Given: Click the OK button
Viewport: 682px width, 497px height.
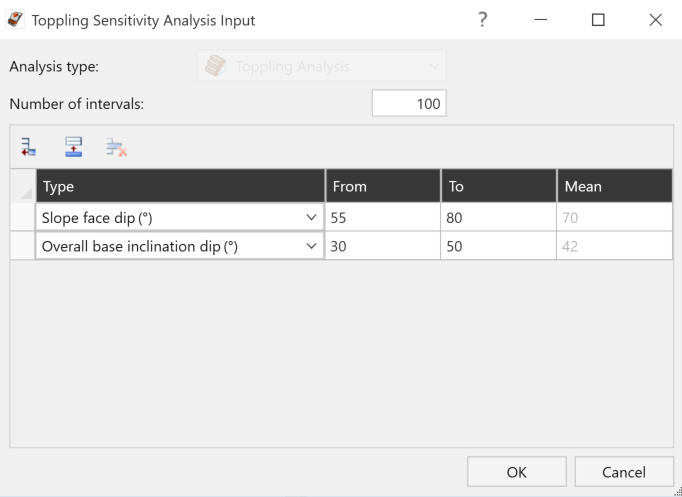Looking at the screenshot, I should tap(517, 472).
